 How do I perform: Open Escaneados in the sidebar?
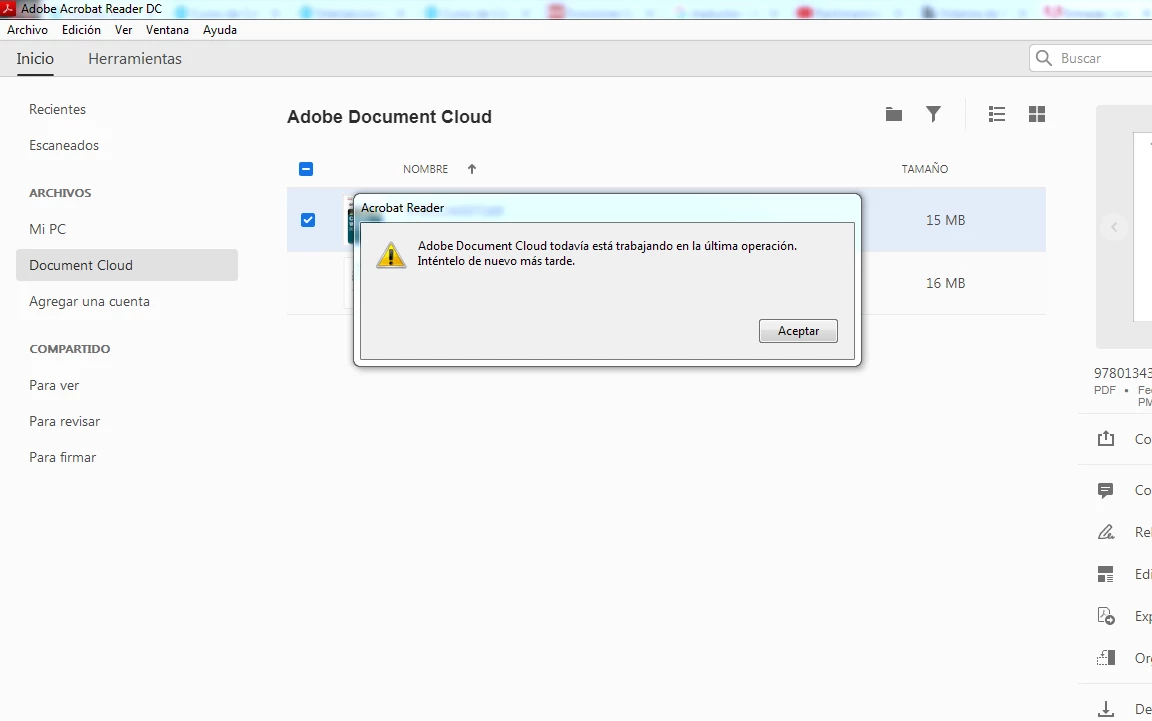(64, 146)
